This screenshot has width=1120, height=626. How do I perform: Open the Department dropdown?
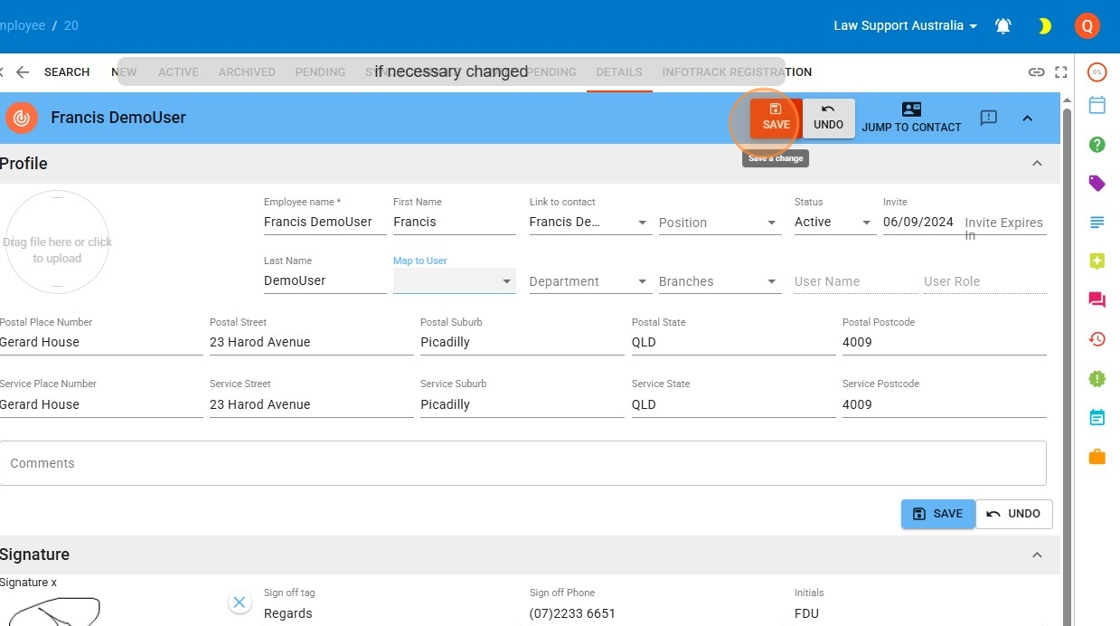click(x=590, y=282)
